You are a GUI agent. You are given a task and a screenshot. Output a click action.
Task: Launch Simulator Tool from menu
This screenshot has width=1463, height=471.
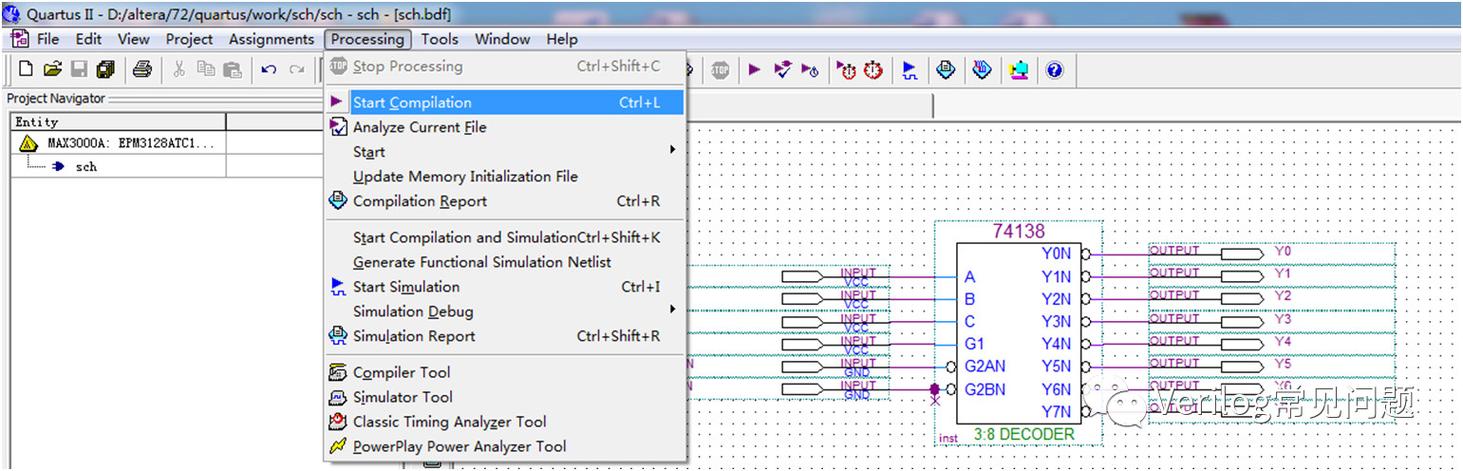point(504,397)
